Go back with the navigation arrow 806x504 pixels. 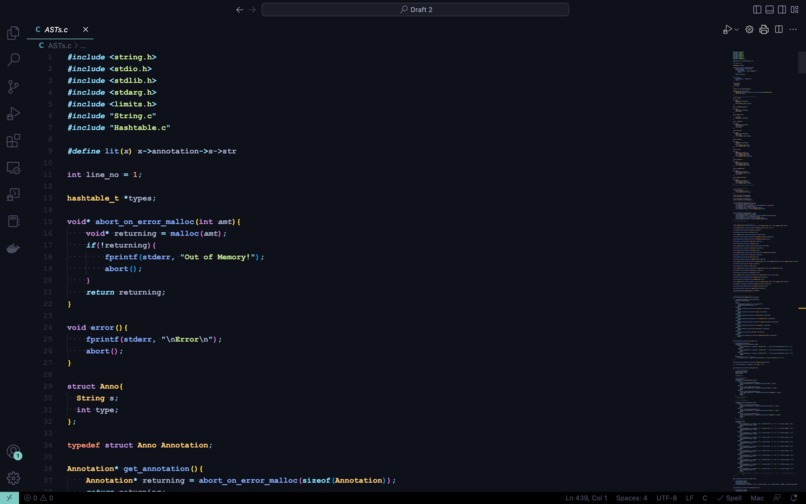(240, 10)
